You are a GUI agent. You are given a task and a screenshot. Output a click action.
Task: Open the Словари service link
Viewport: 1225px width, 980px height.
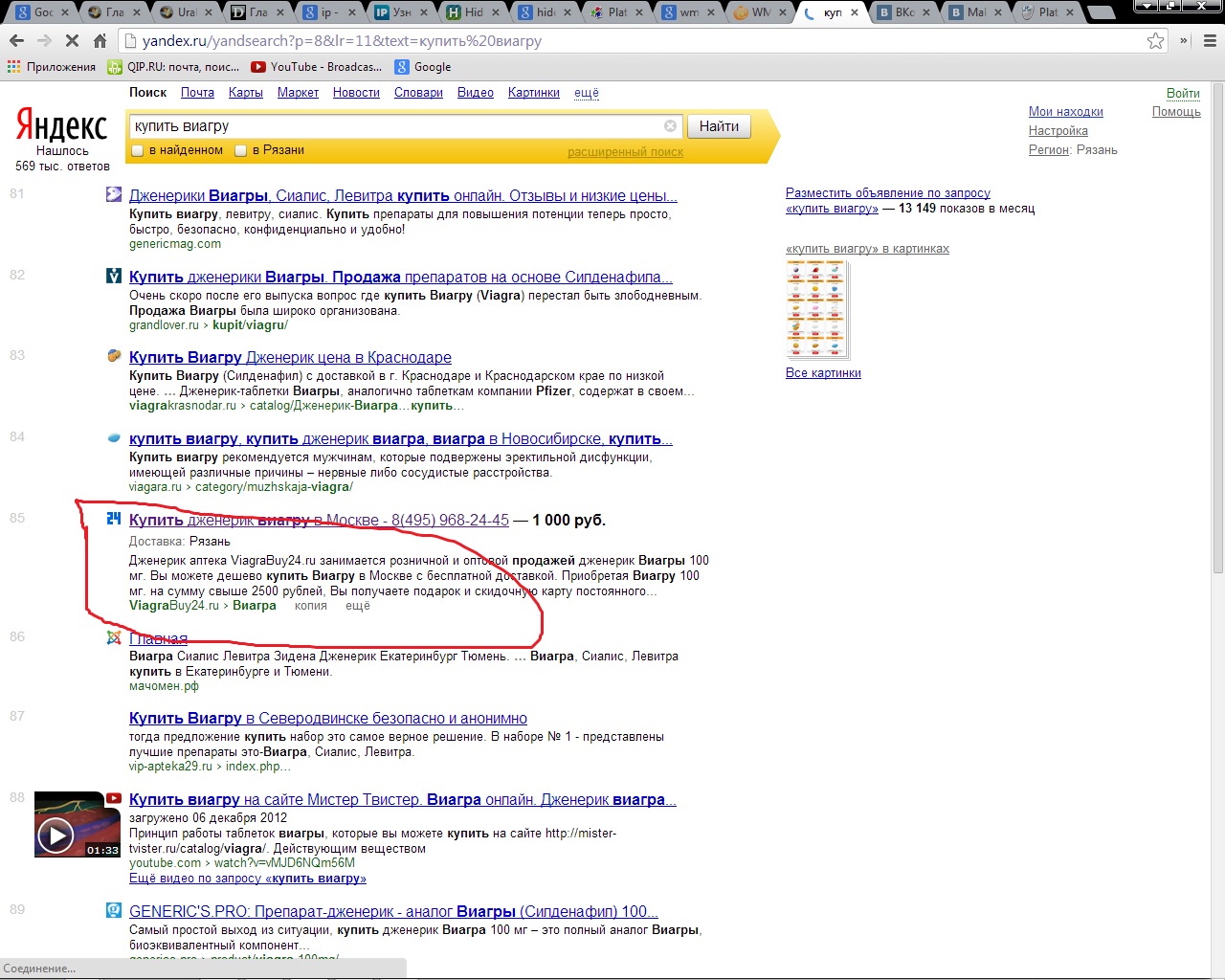418,93
